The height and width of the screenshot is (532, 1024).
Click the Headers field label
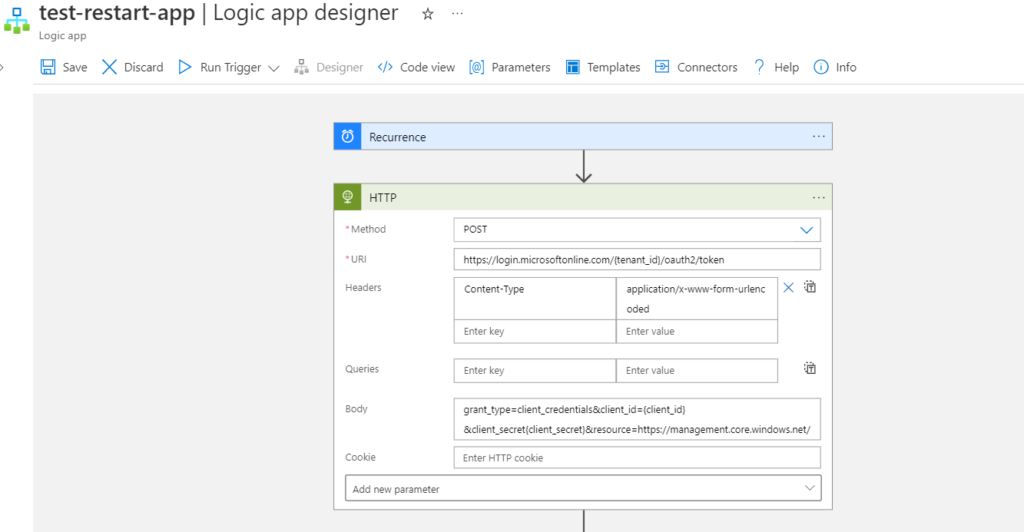point(363,287)
